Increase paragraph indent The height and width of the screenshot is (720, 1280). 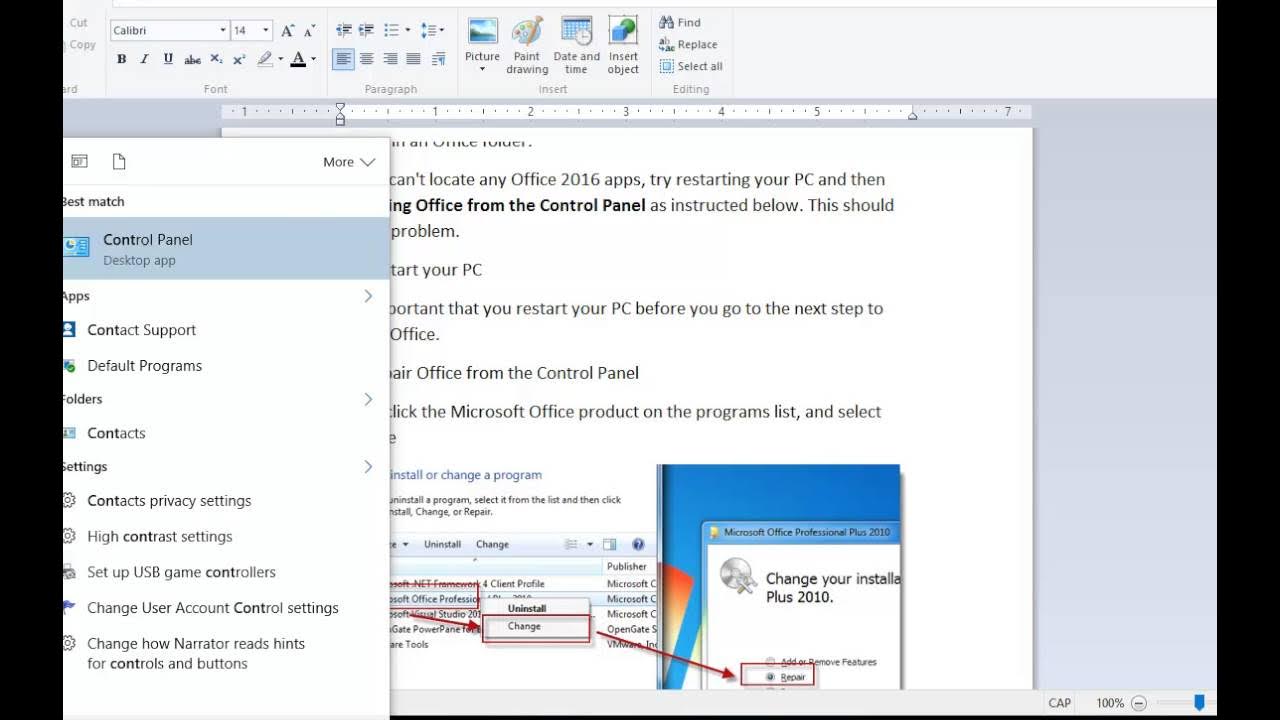[367, 31]
